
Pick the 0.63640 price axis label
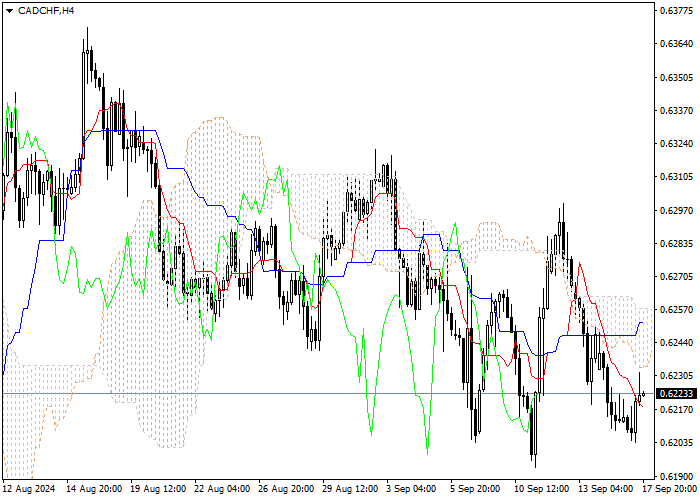[676, 44]
